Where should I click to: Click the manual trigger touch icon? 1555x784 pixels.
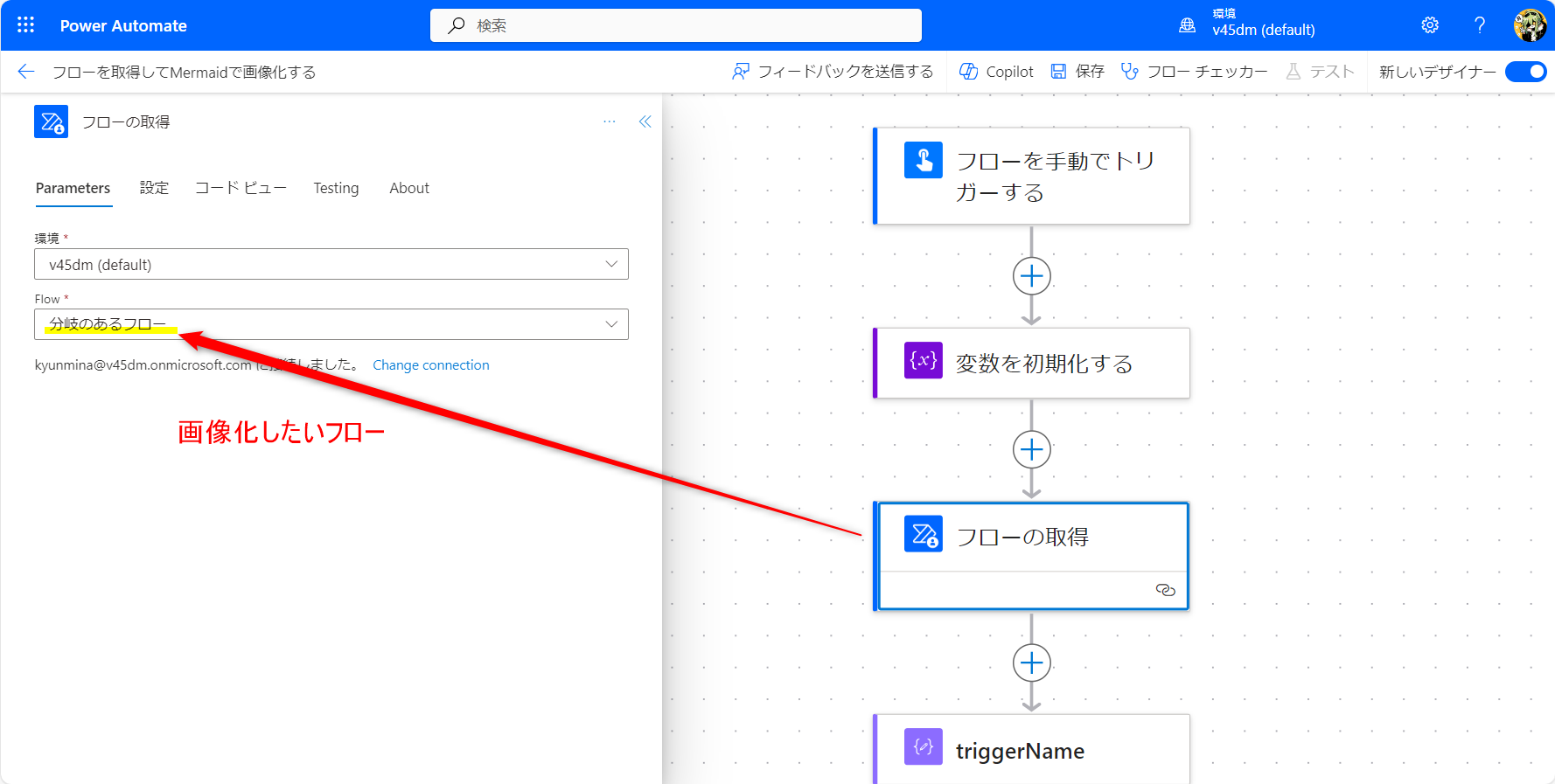tap(924, 160)
